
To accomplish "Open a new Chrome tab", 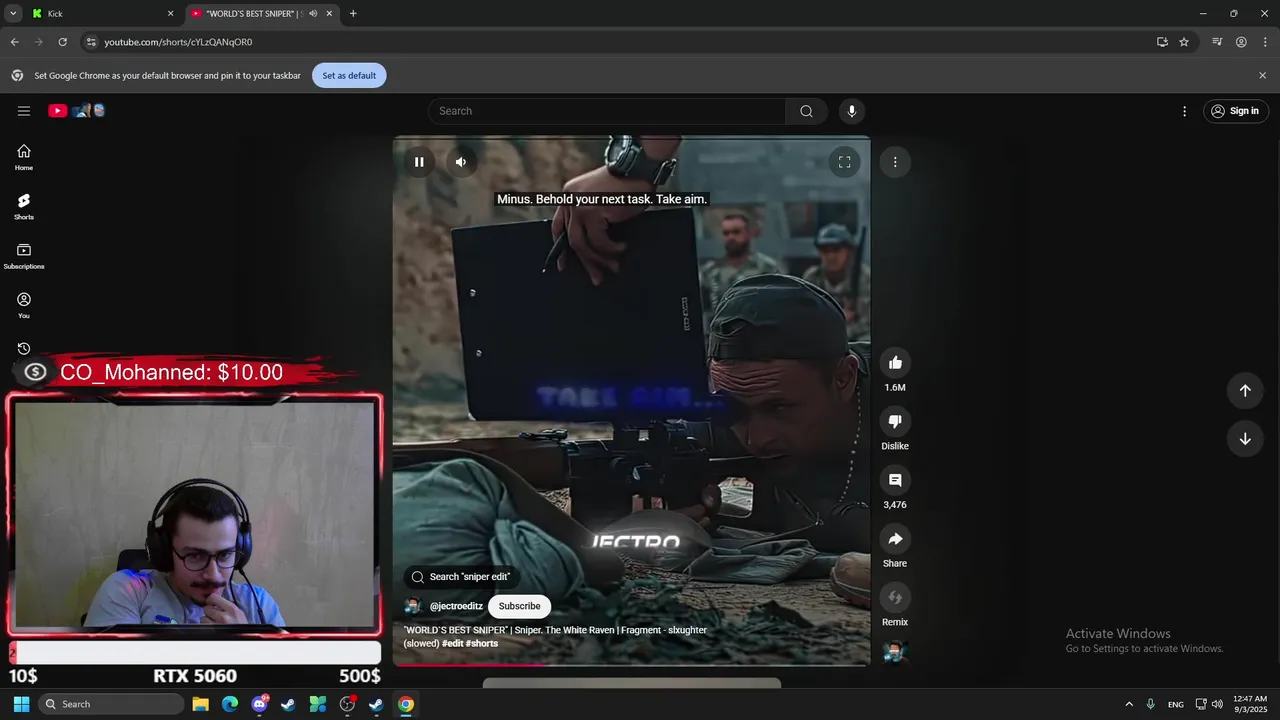I will pos(353,14).
